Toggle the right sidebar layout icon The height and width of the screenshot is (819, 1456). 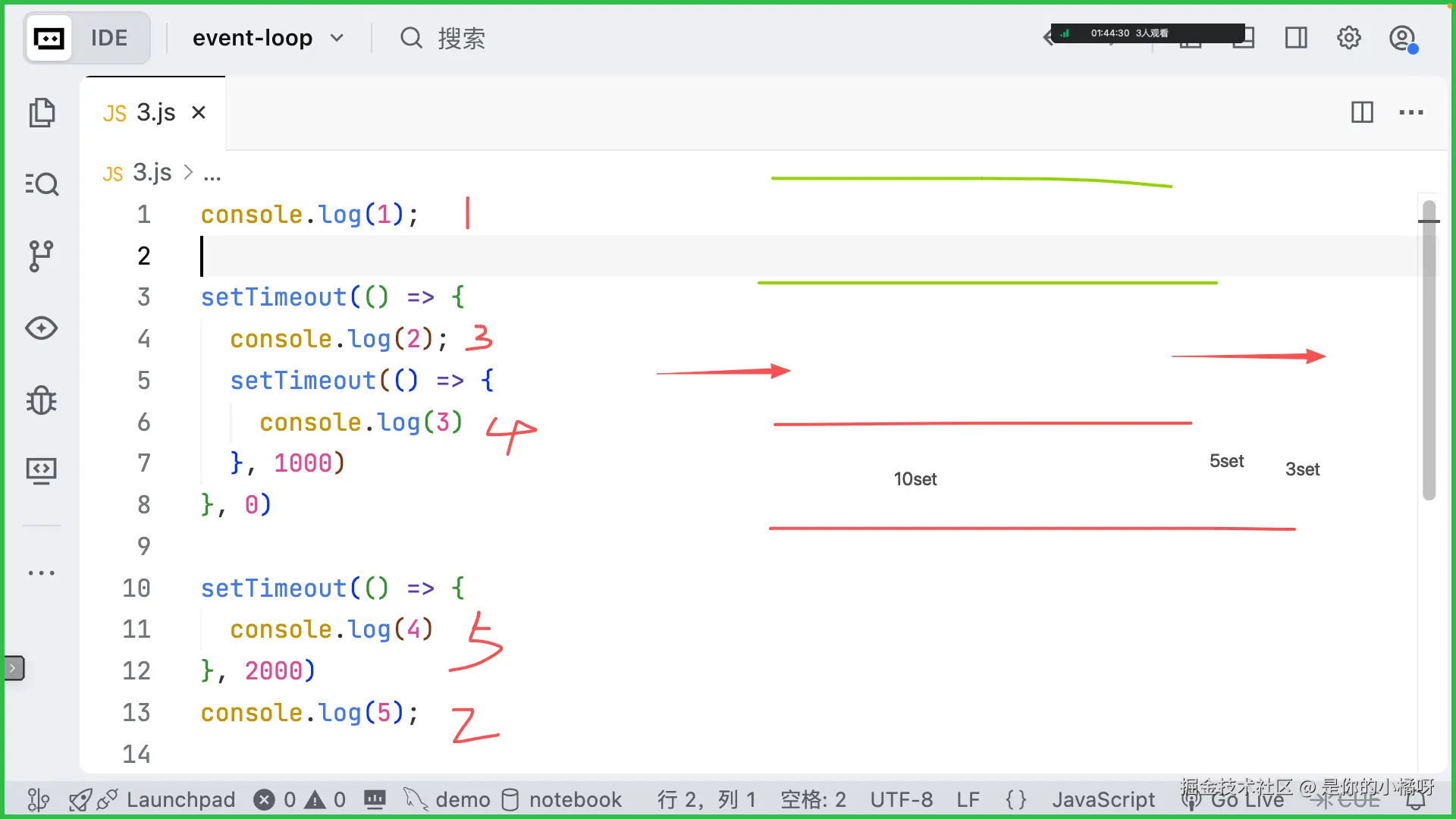coord(1296,38)
